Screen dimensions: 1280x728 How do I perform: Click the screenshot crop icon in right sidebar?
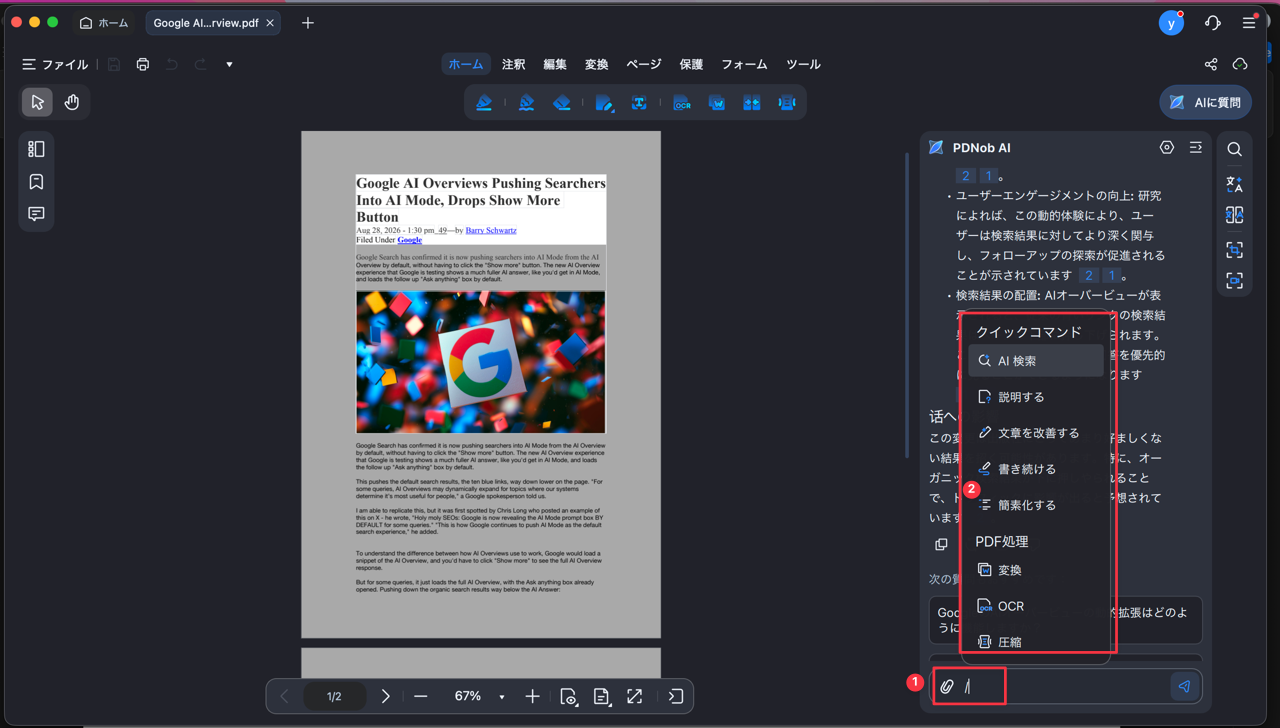[x=1235, y=249]
